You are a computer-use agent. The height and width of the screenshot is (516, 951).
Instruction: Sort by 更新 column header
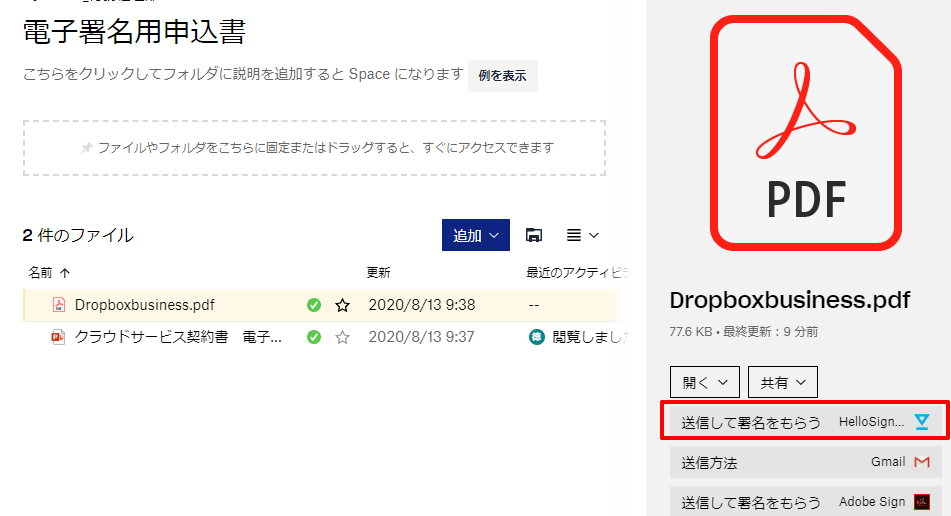pos(378,273)
